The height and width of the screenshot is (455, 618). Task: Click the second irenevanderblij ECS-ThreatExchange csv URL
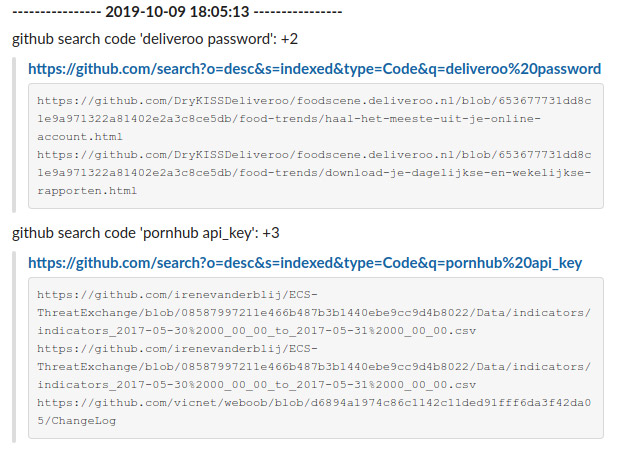(314, 367)
